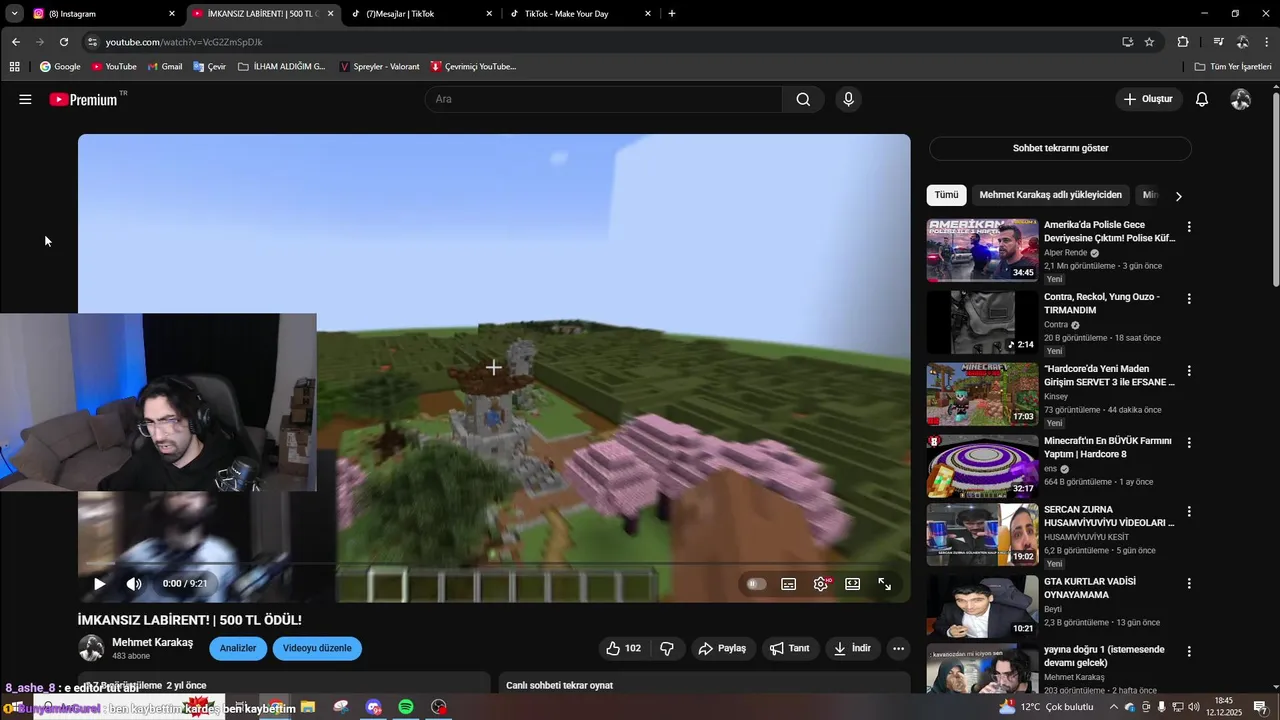Open a new browser tab
This screenshot has width=1280, height=720.
tap(671, 14)
